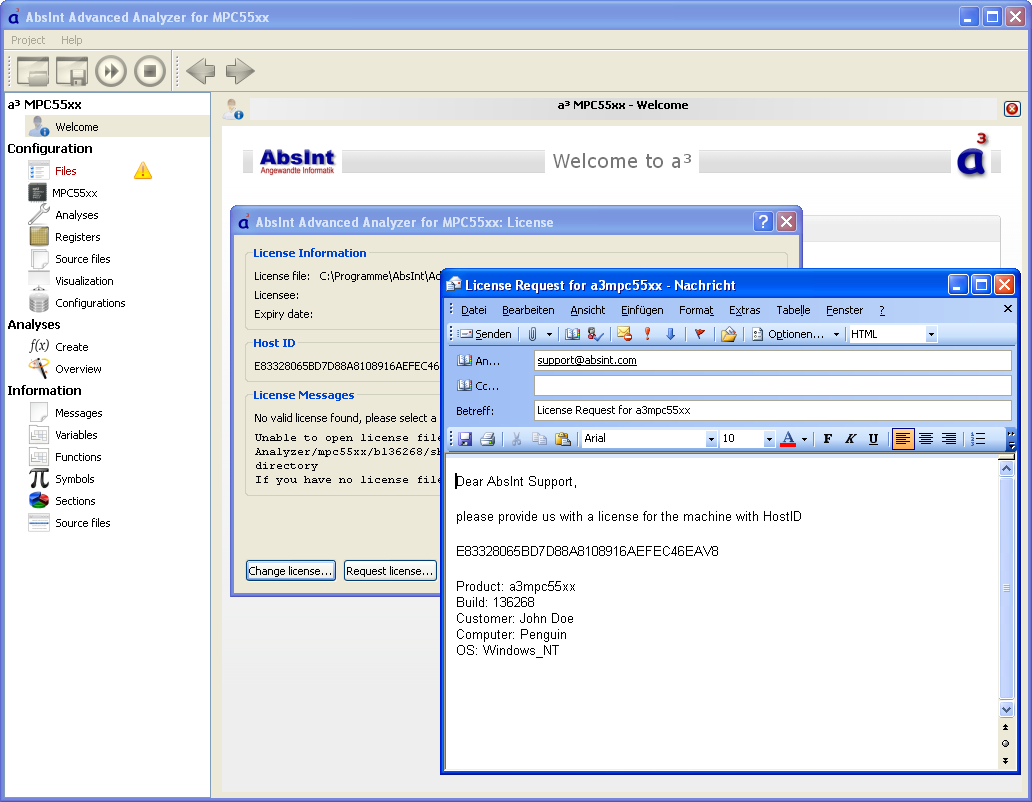1032x802 pixels.
Task: Open the HTML message format dropdown
Action: click(x=931, y=334)
